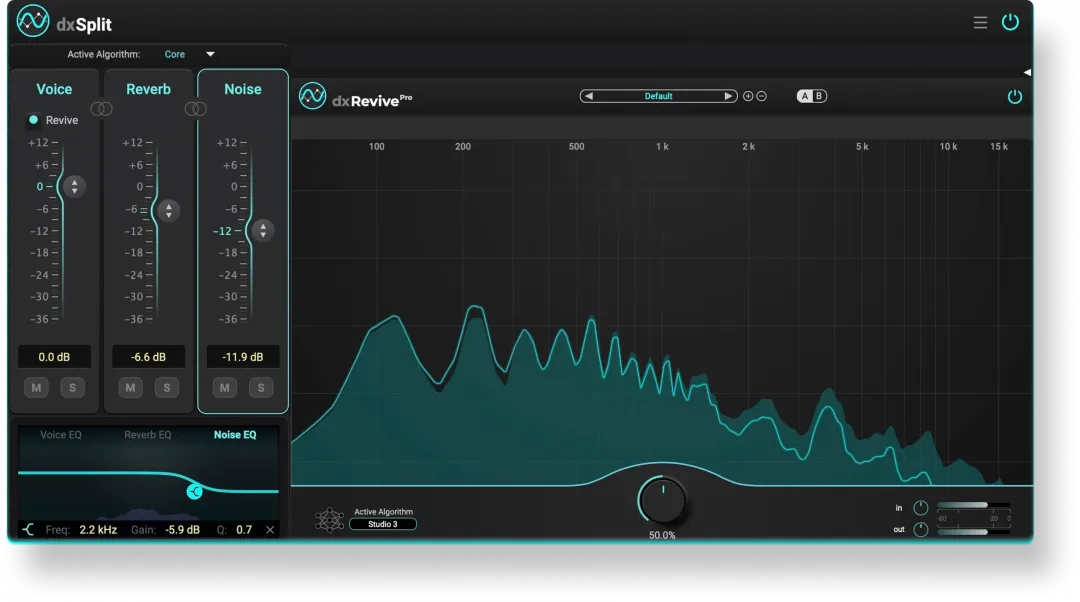This screenshot has width=1080, height=602.
Task: Click the dxSplit logo icon
Action: tap(32, 21)
